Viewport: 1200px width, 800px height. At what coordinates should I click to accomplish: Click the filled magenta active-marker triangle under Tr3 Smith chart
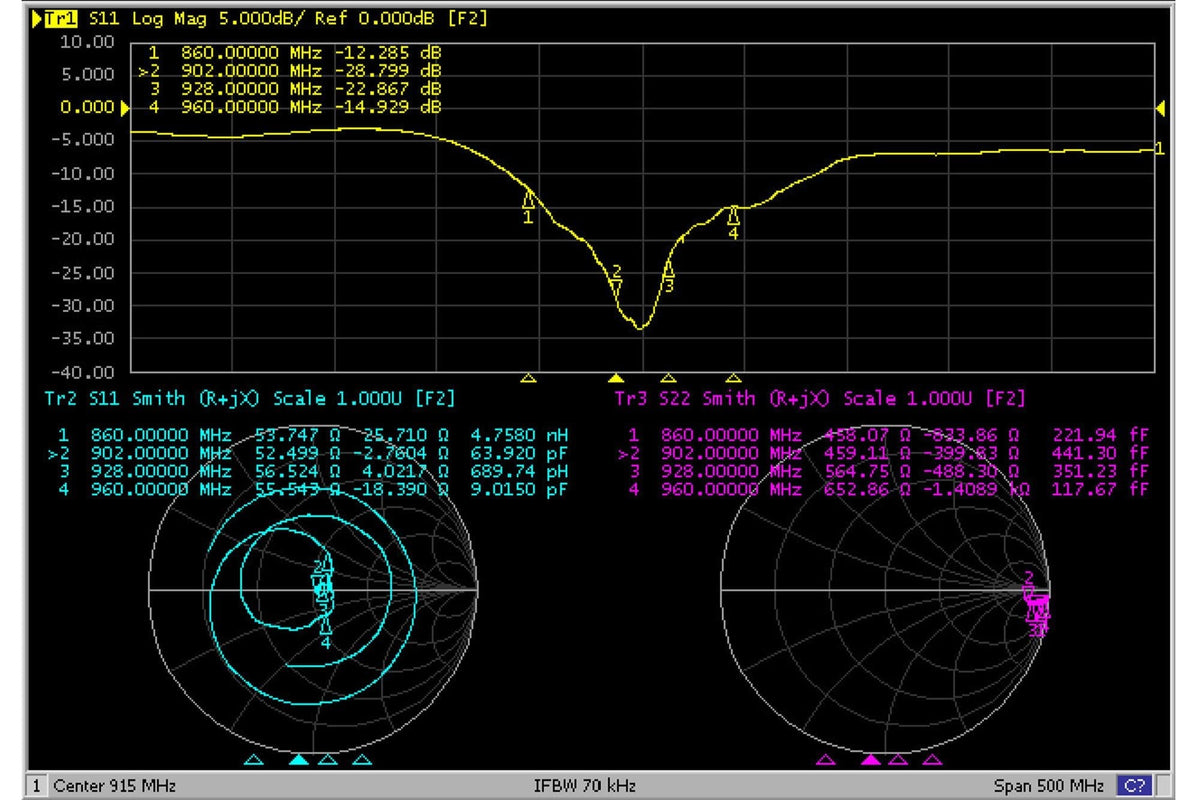871,760
